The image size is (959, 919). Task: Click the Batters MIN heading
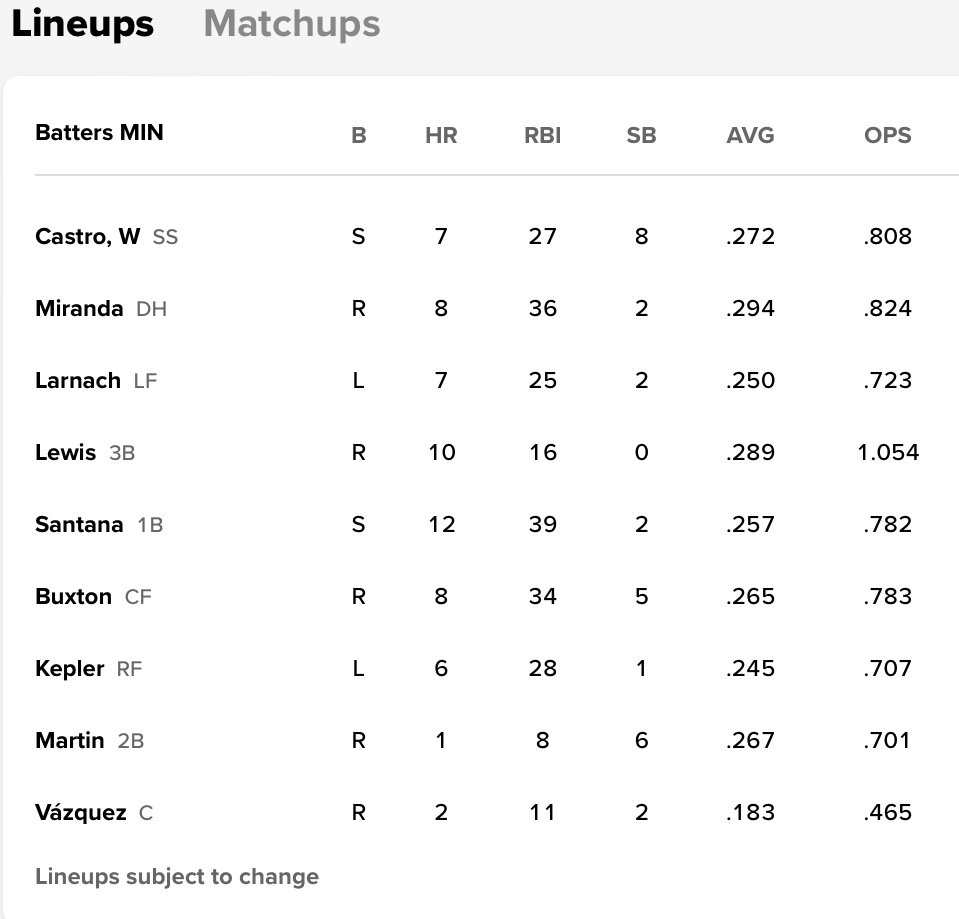click(99, 133)
